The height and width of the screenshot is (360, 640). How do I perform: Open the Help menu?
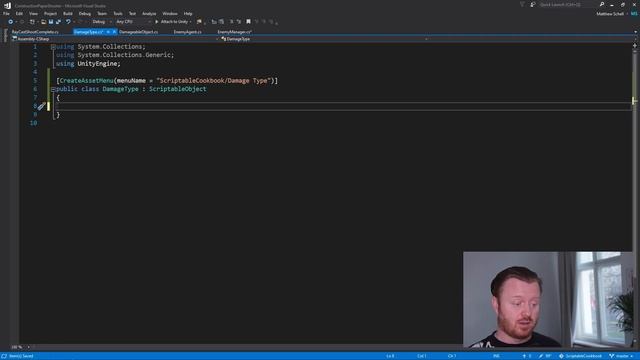[x=188, y=13]
